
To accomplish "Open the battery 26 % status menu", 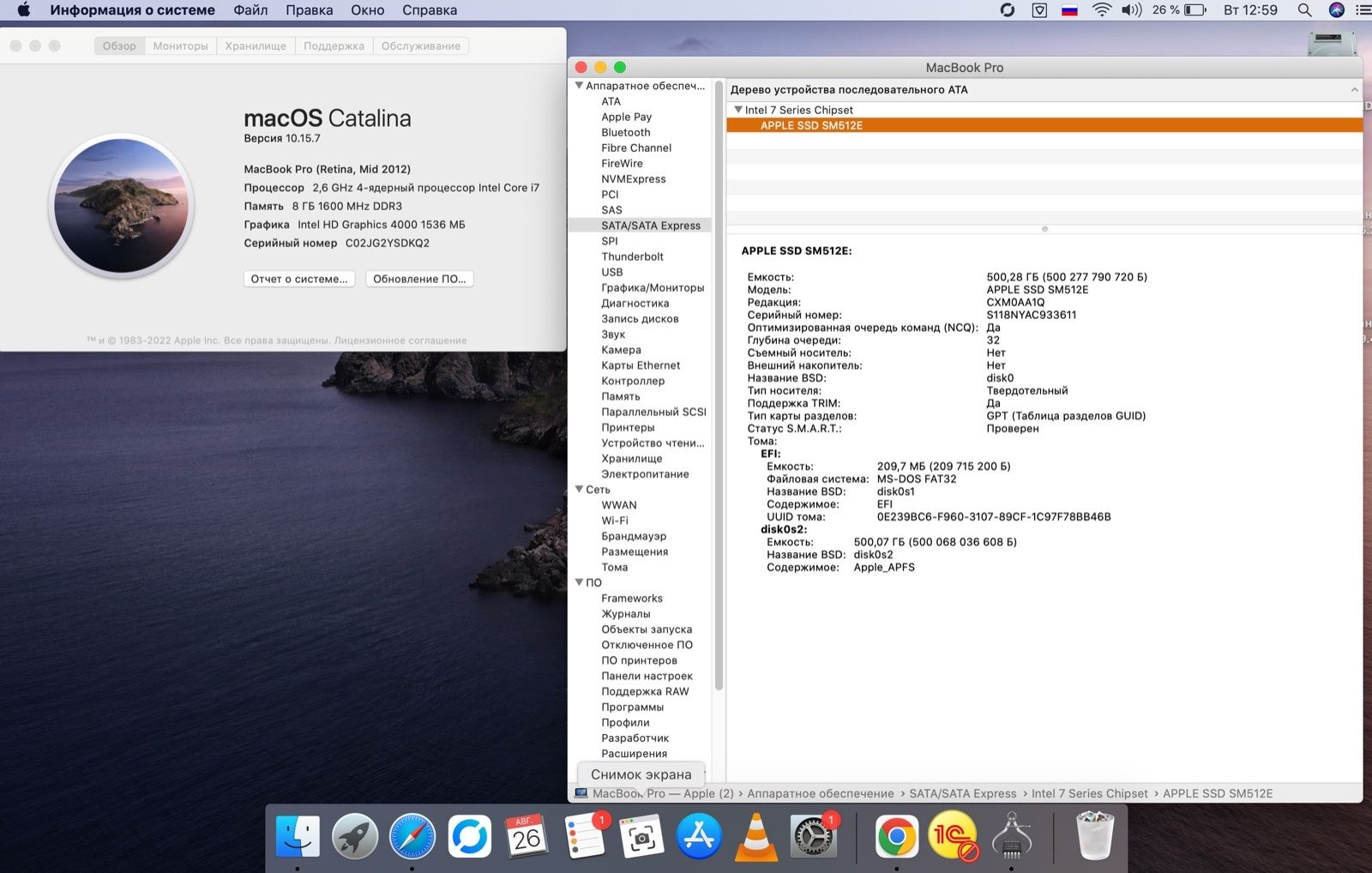I will [1179, 10].
